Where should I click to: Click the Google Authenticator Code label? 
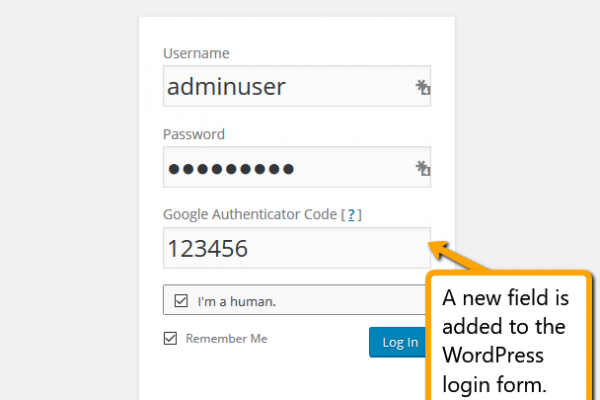[250, 215]
